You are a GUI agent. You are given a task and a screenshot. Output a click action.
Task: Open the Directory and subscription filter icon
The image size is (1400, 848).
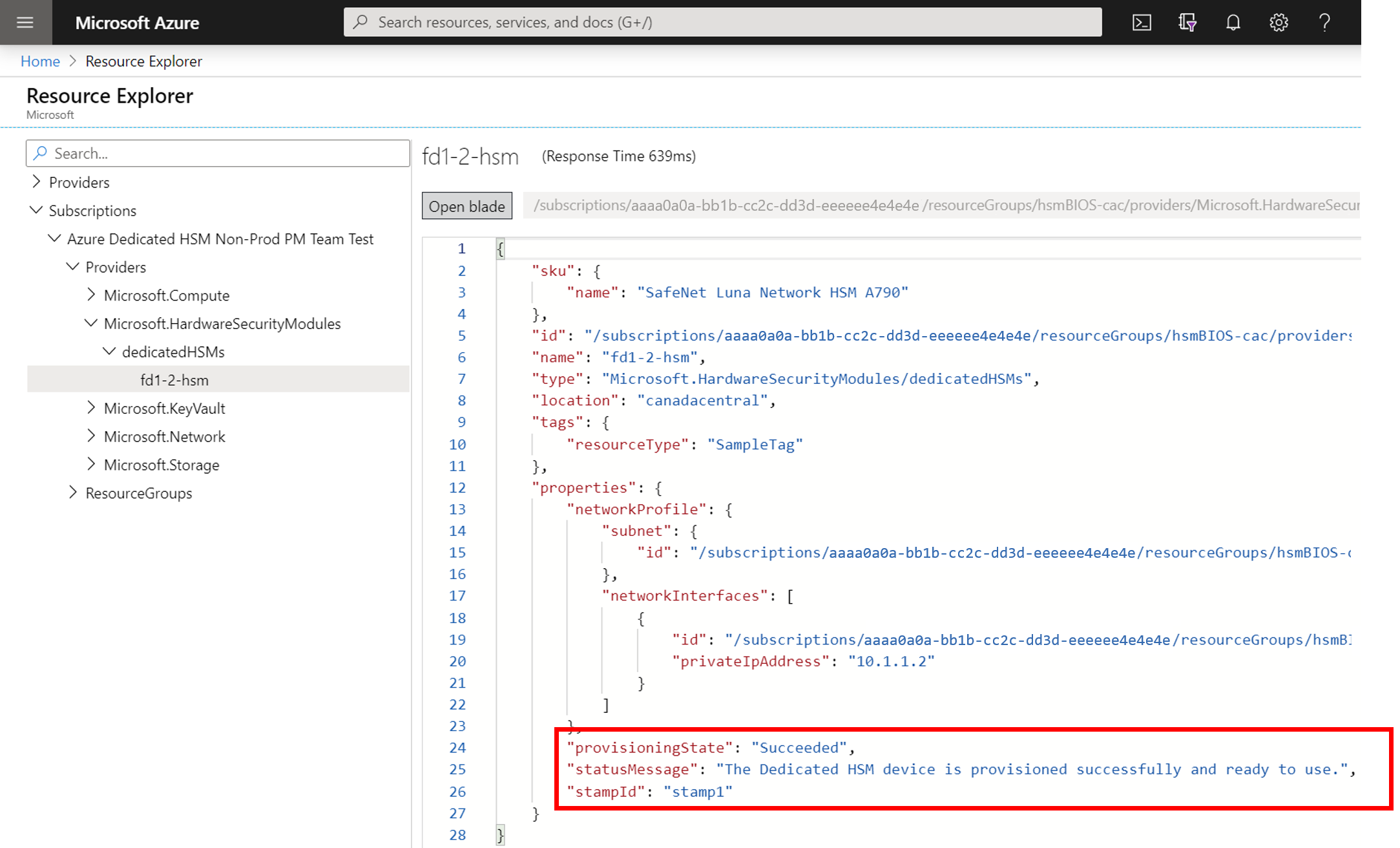coord(1187,23)
